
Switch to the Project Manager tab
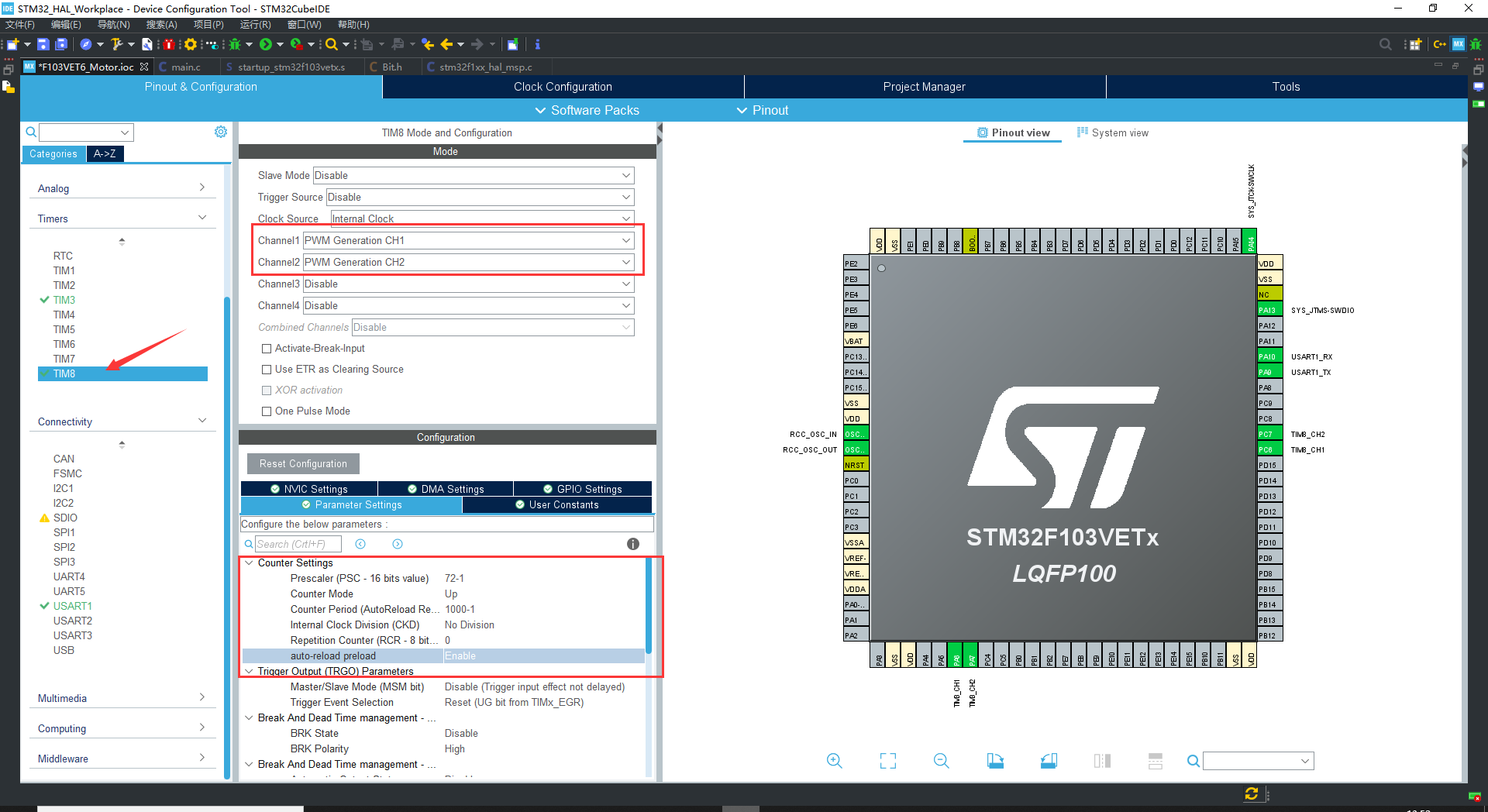coord(925,87)
